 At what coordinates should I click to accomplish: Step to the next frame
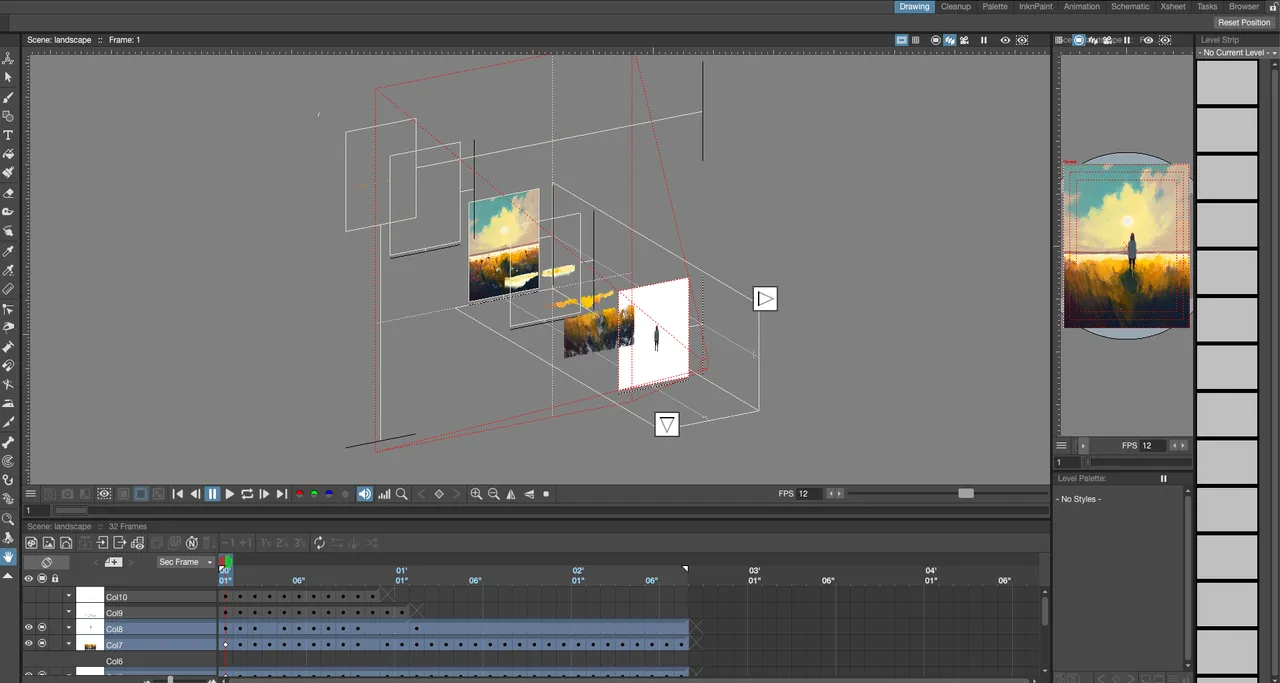[x=264, y=494]
